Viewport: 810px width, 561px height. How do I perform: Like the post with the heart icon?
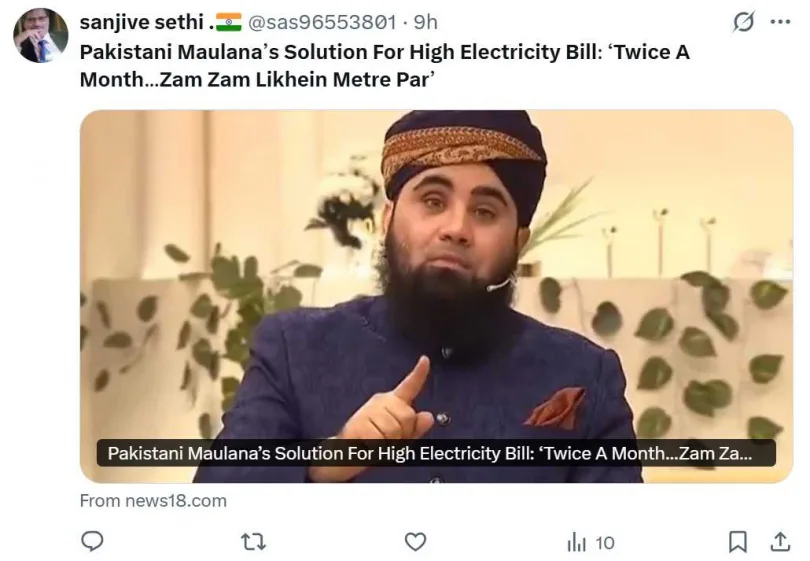pyautogui.click(x=415, y=542)
